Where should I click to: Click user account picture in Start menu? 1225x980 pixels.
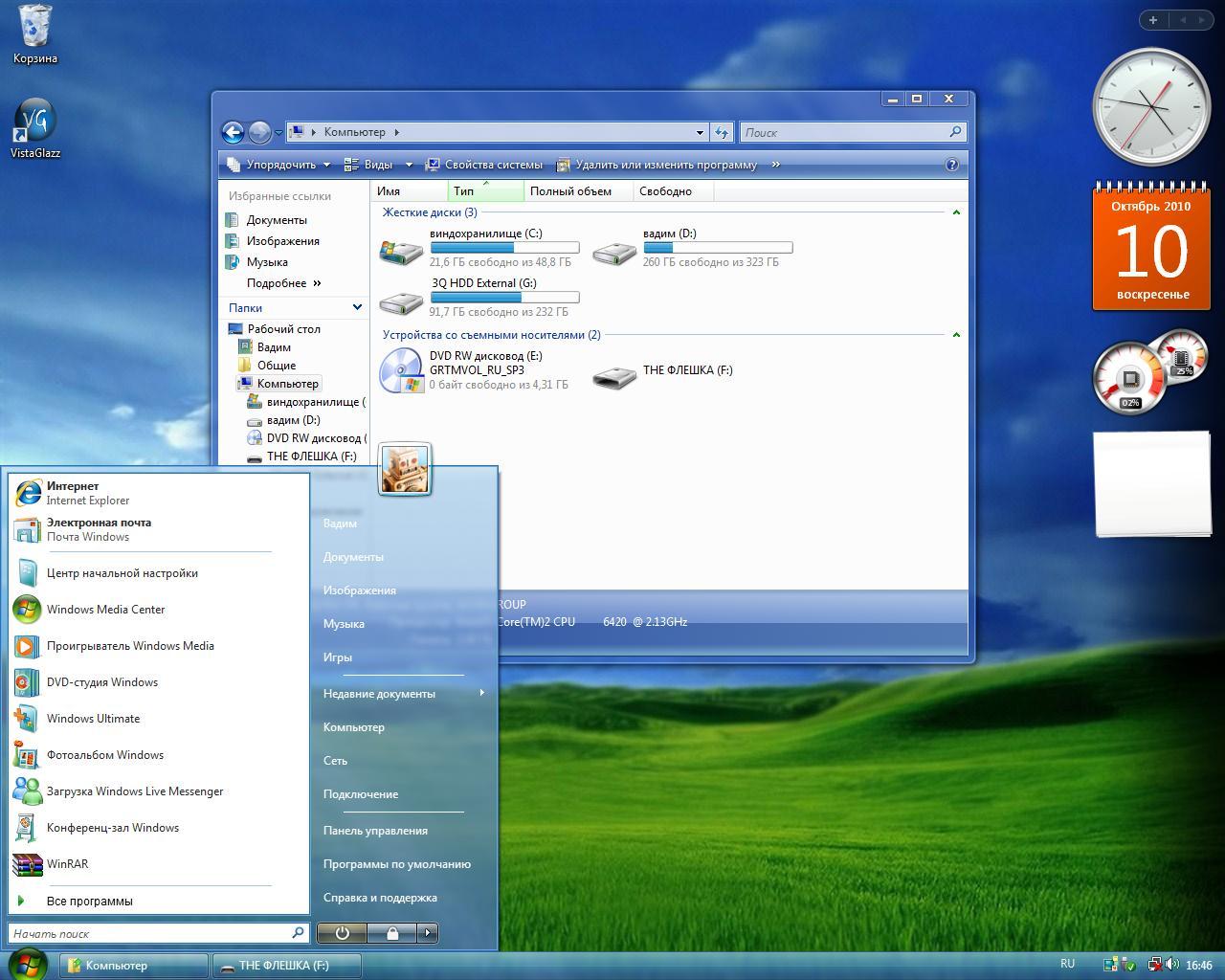point(405,469)
